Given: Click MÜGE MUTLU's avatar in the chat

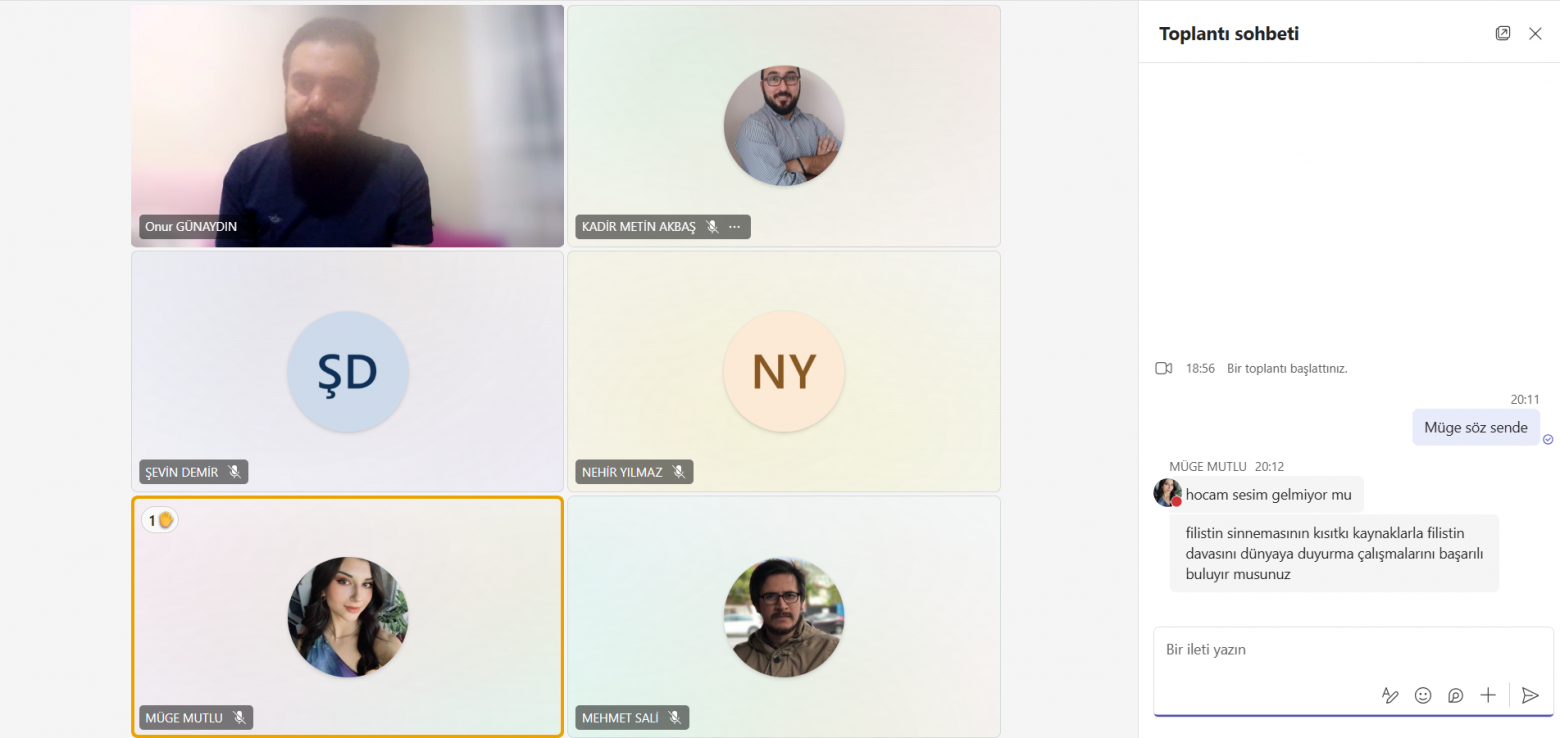Looking at the screenshot, I should [x=1167, y=492].
